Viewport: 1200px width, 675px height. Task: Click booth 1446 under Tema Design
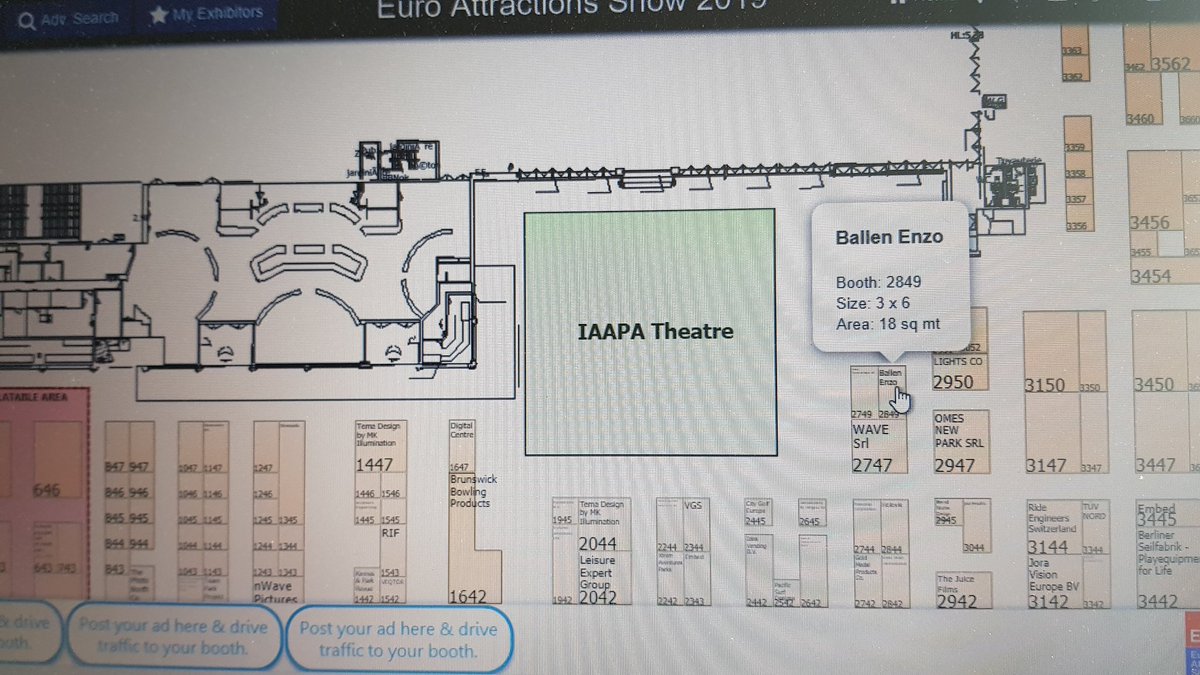point(367,487)
